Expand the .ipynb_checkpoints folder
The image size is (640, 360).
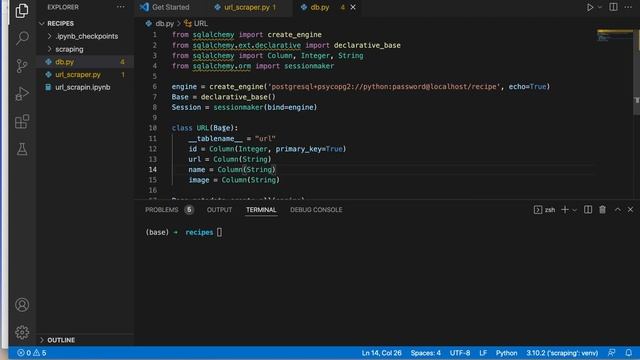tap(86, 36)
